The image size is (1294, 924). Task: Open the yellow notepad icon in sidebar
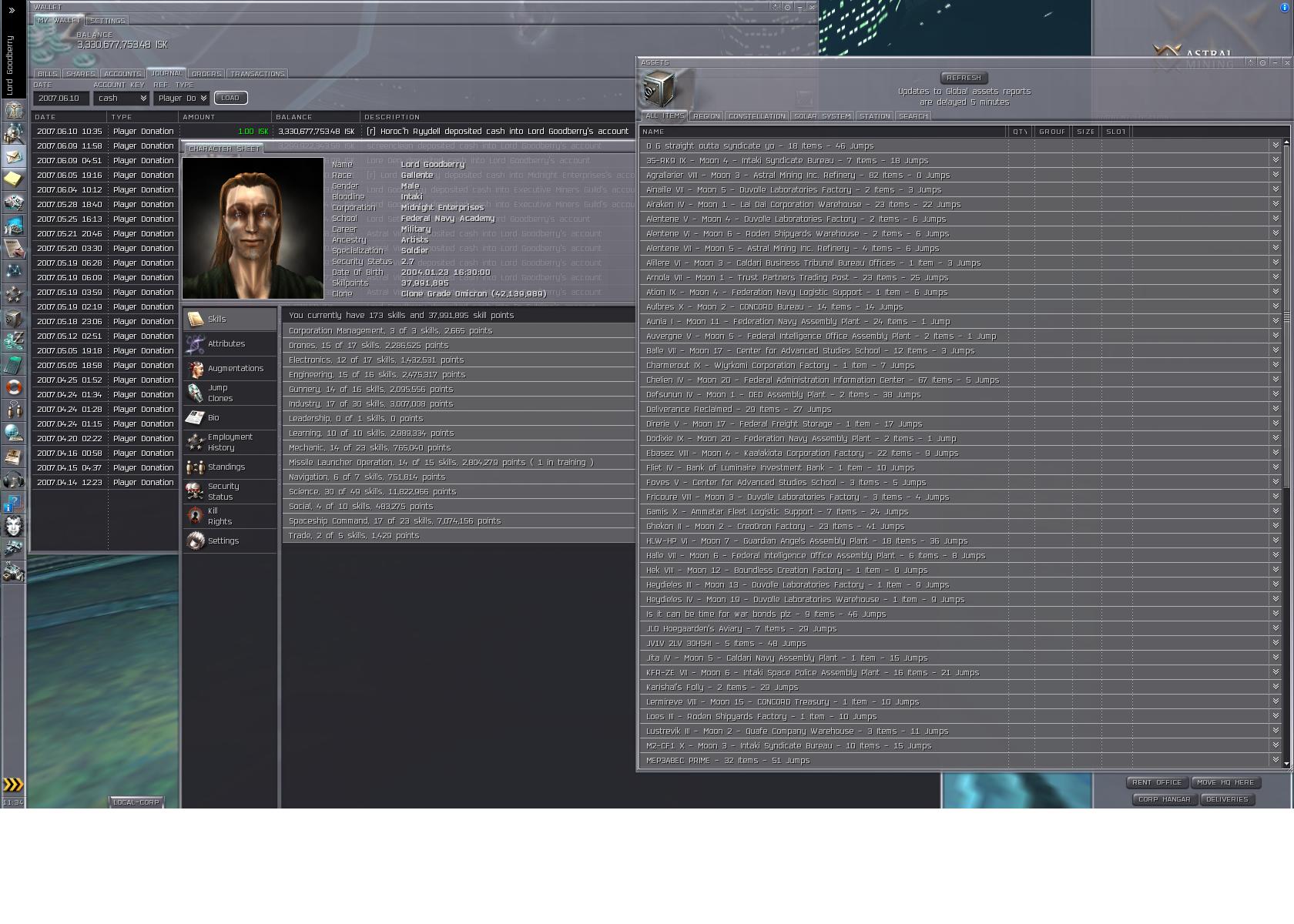pyautogui.click(x=14, y=179)
